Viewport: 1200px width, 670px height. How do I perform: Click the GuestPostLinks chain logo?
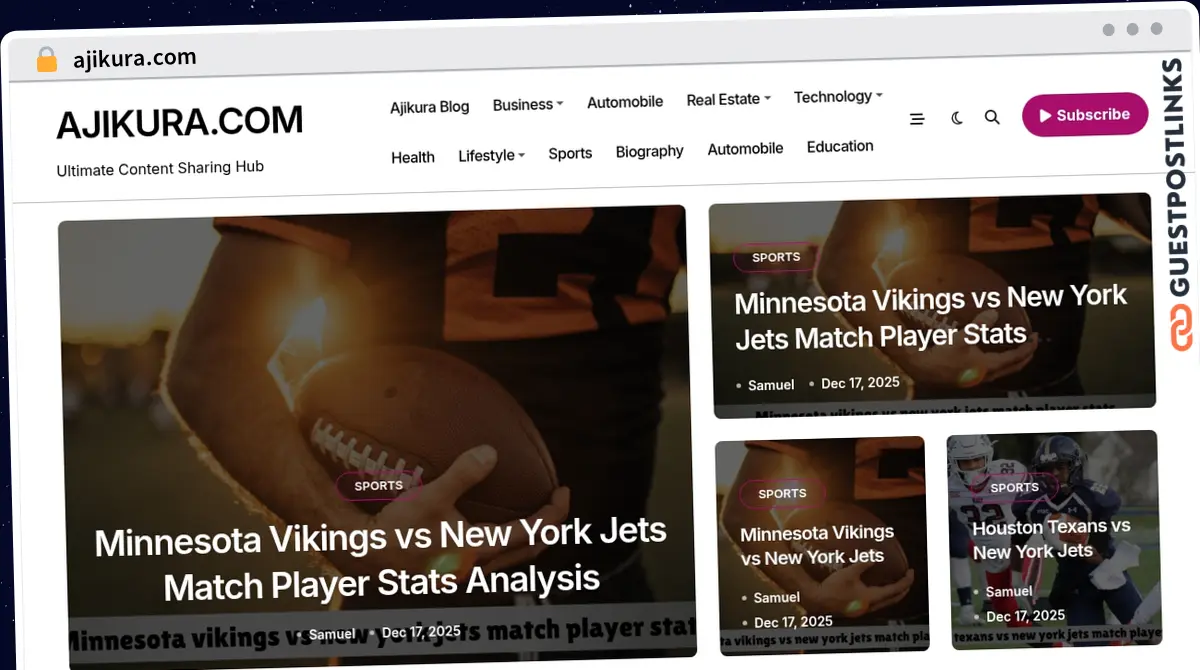(1182, 328)
